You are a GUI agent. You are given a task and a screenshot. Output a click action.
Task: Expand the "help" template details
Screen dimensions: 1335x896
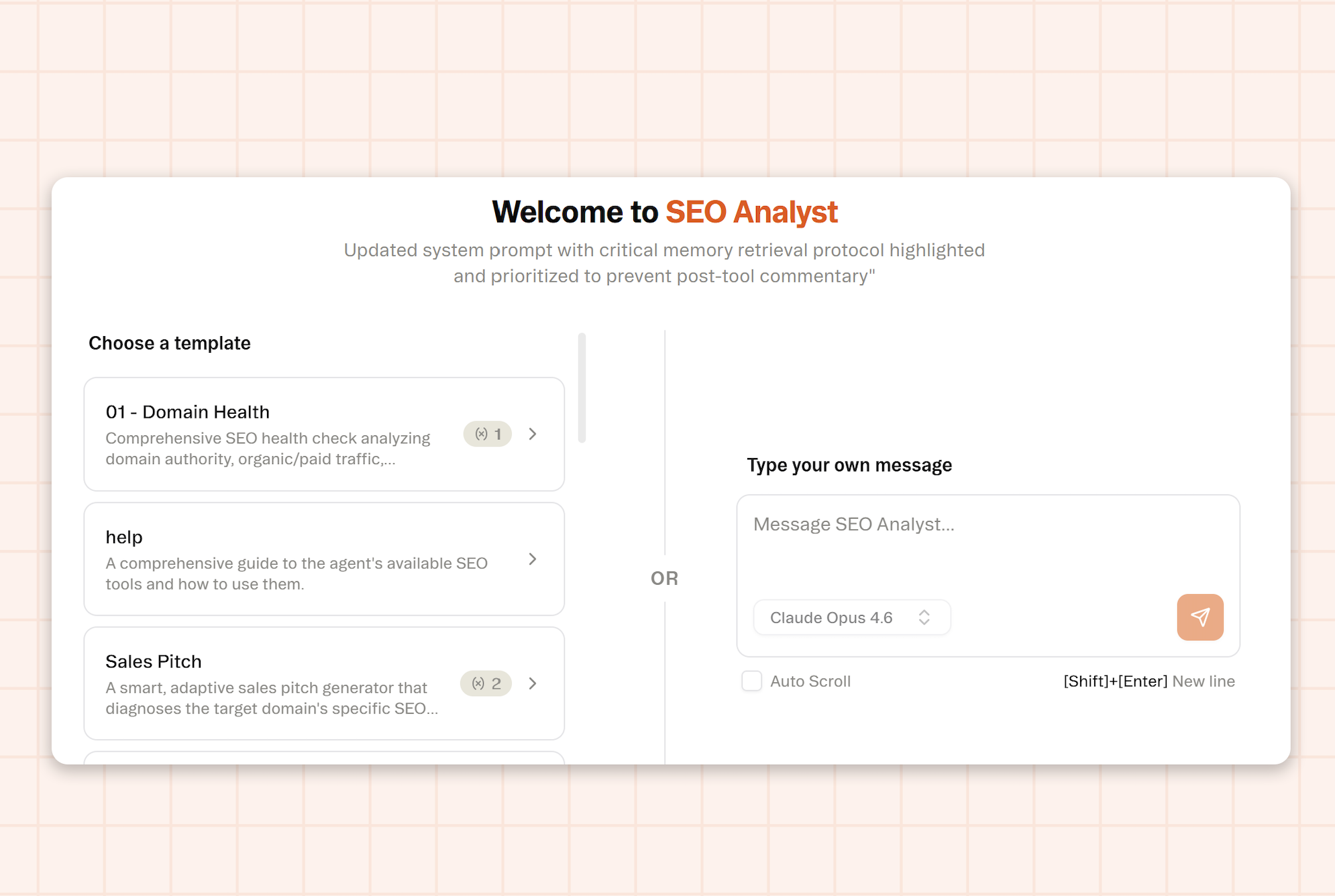click(x=533, y=559)
